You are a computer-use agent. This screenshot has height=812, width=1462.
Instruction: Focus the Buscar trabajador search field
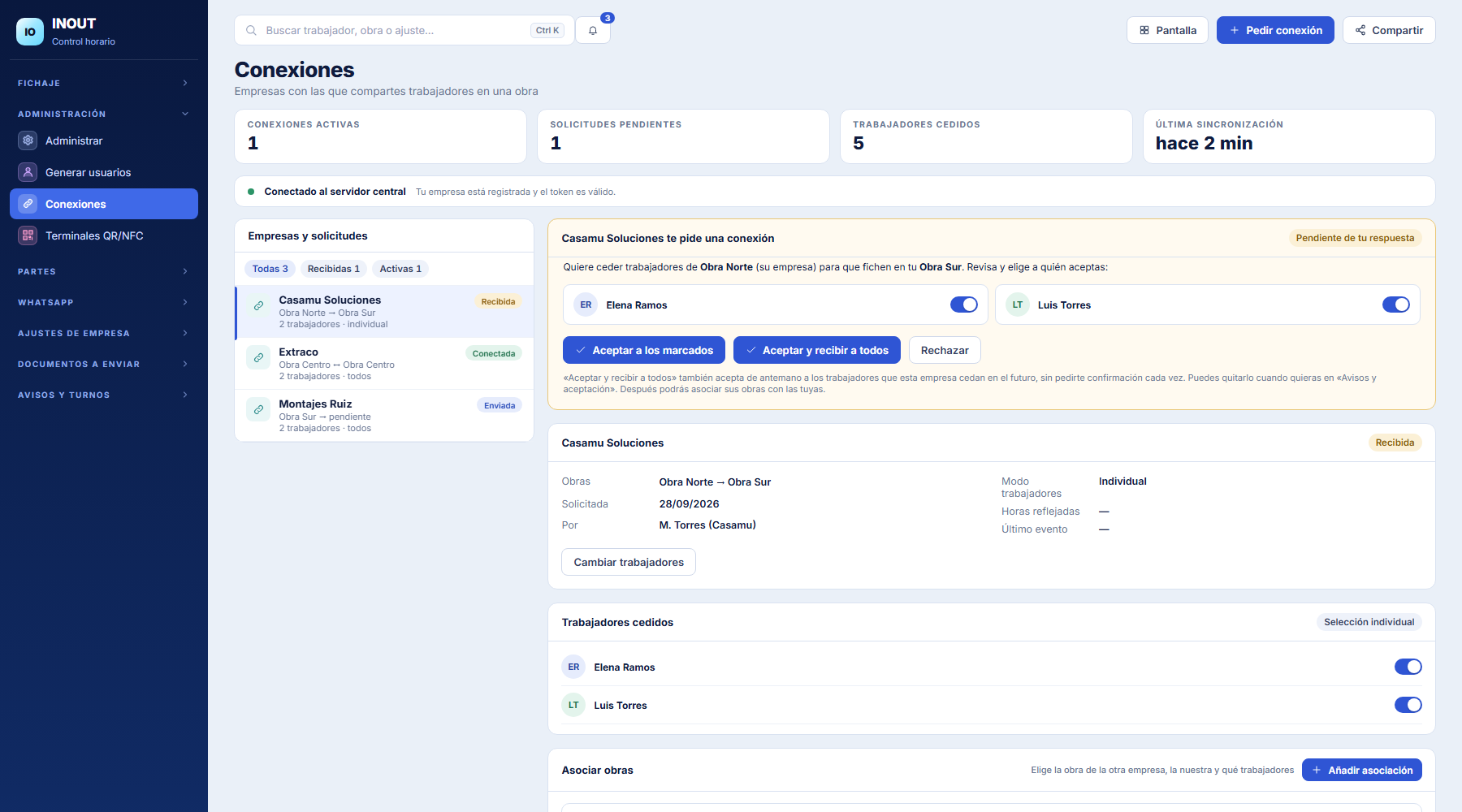[404, 30]
